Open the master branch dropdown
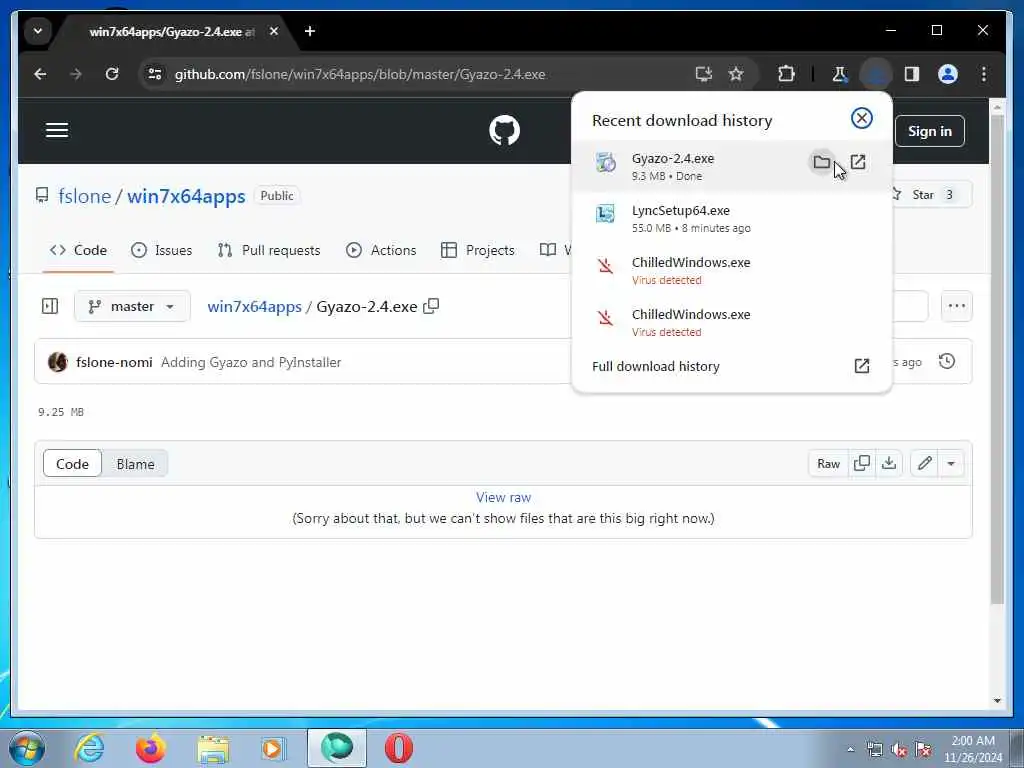This screenshot has height=768, width=1024. [132, 306]
